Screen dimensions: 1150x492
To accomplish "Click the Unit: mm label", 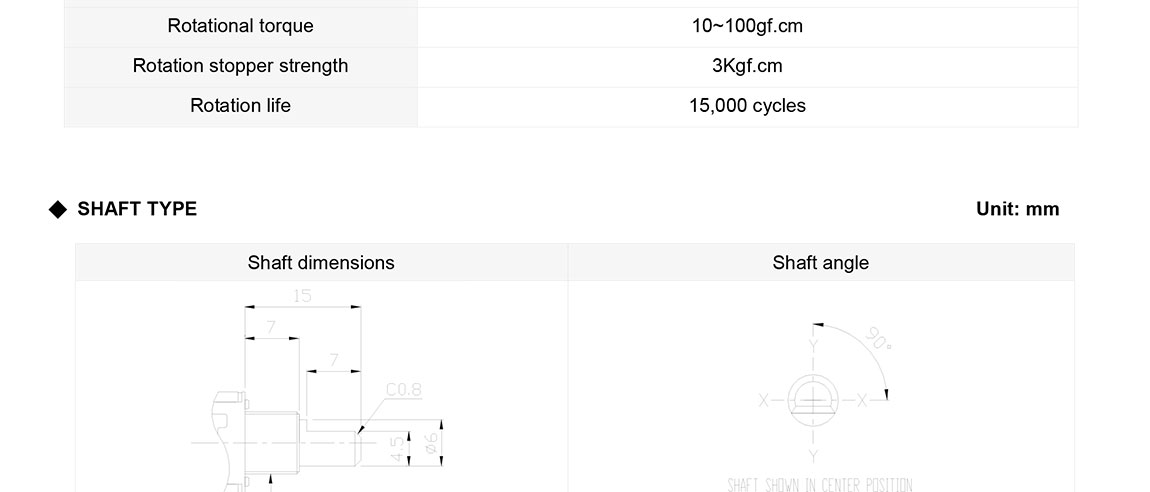I will tap(1017, 209).
